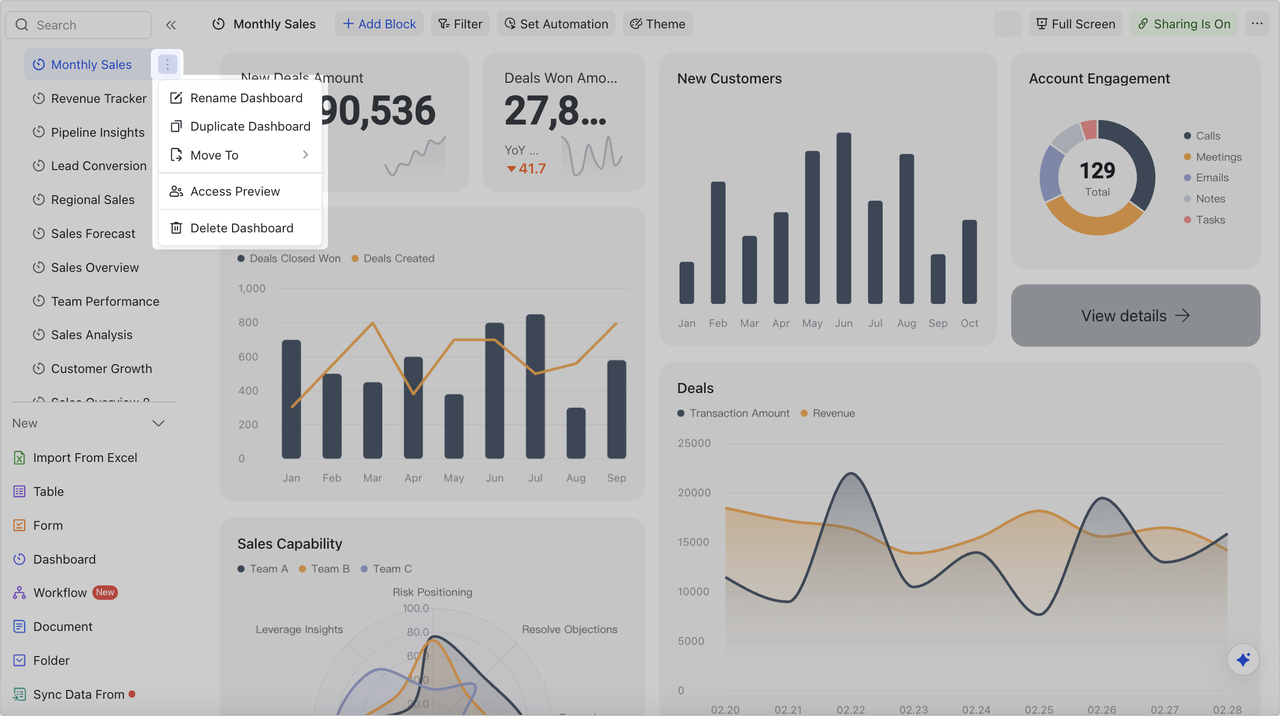Click the Sync Data From icon
This screenshot has height=716, width=1280.
pyautogui.click(x=19, y=694)
